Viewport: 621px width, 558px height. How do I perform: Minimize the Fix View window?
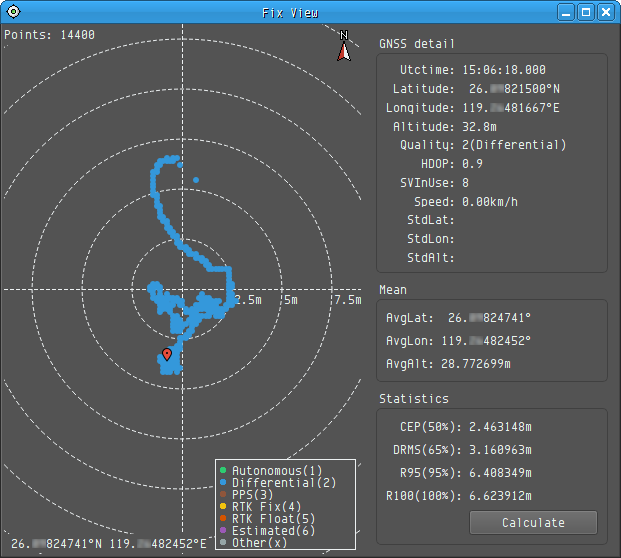(x=566, y=12)
